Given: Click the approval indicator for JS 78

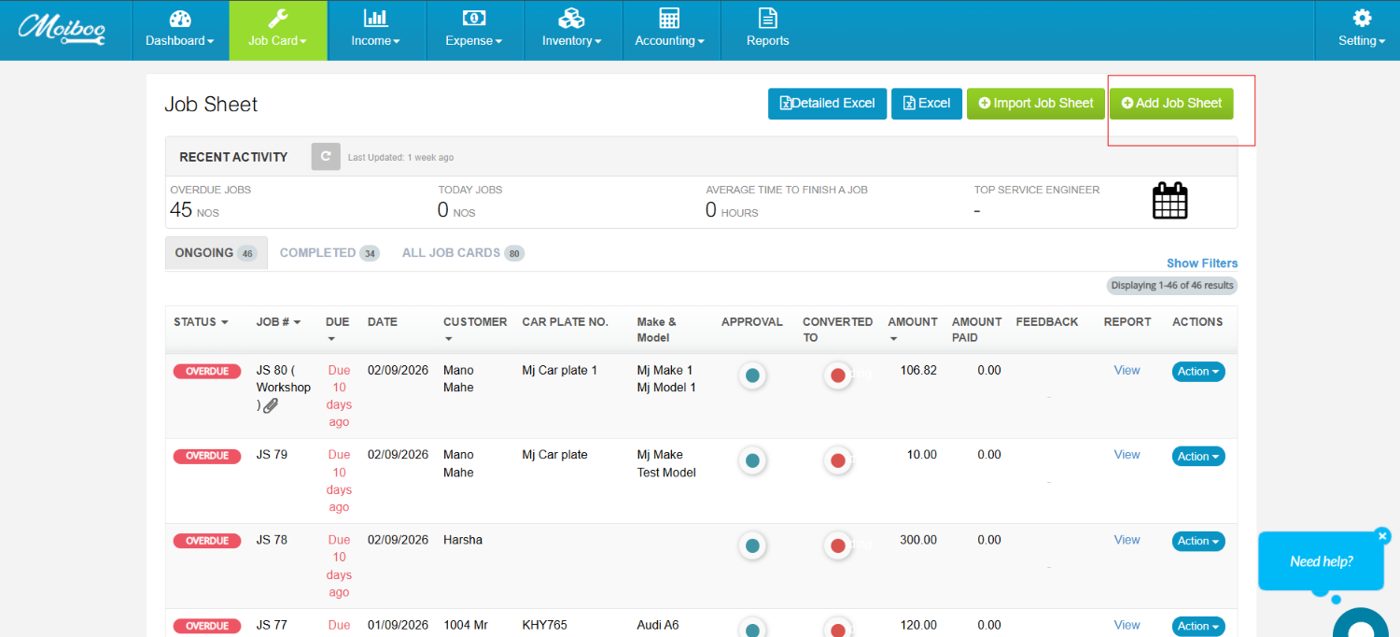Looking at the screenshot, I should pyautogui.click(x=753, y=546).
